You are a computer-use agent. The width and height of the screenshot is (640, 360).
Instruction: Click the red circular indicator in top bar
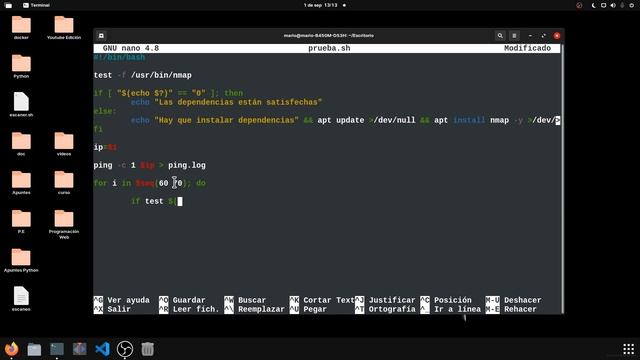click(x=579, y=5)
